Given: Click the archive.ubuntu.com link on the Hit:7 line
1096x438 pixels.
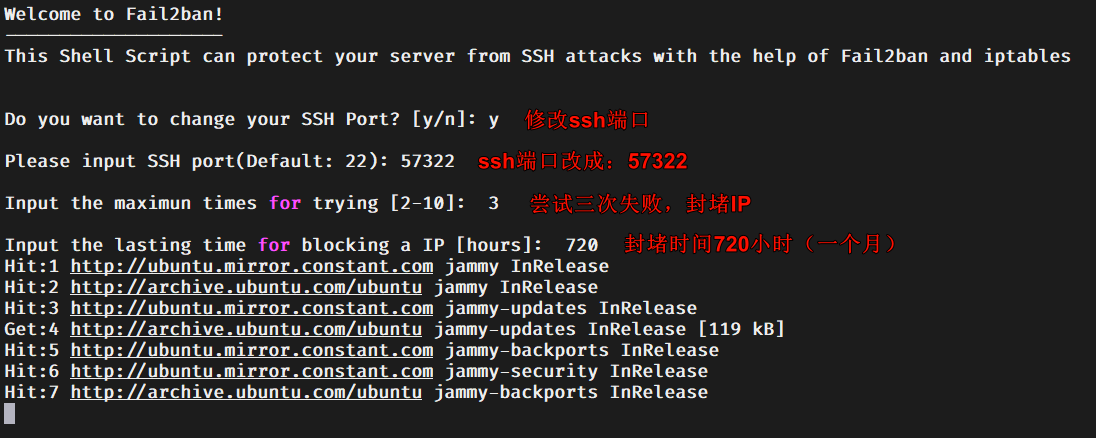Looking at the screenshot, I should pyautogui.click(x=246, y=392).
